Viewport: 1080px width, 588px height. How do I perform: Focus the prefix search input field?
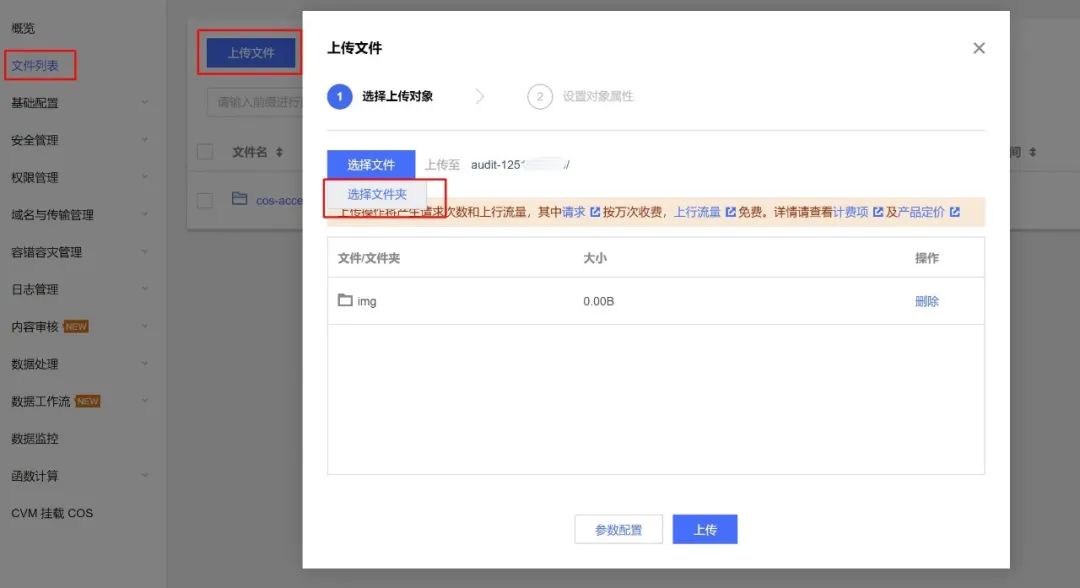tap(255, 102)
